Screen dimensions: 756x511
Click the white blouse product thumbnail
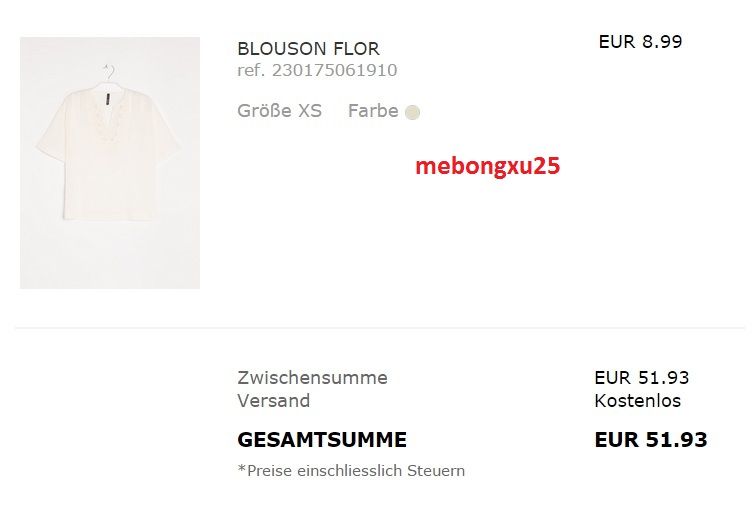110,163
